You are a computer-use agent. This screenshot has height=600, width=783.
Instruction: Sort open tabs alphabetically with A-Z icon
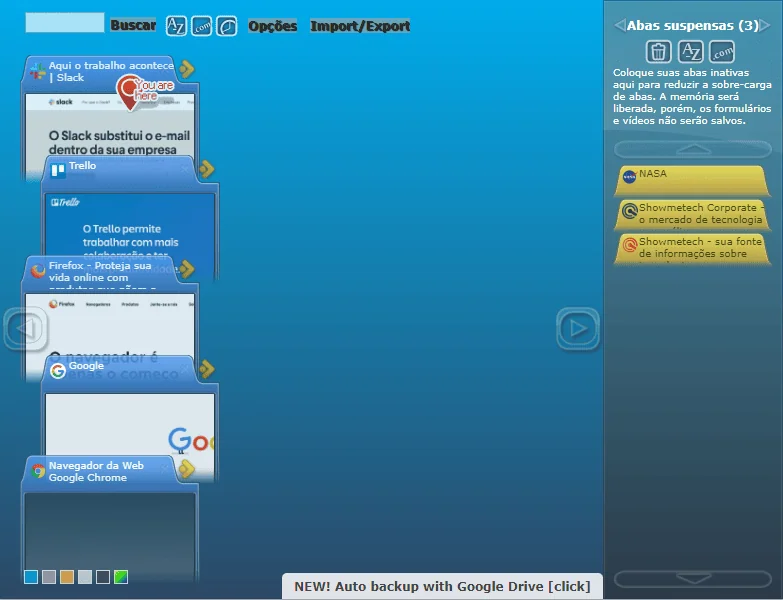(x=176, y=26)
